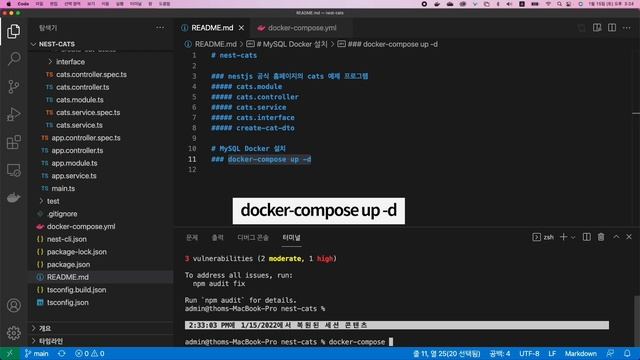The width and height of the screenshot is (640, 360).
Task: Open notifications bell in status bar
Action: [627, 353]
